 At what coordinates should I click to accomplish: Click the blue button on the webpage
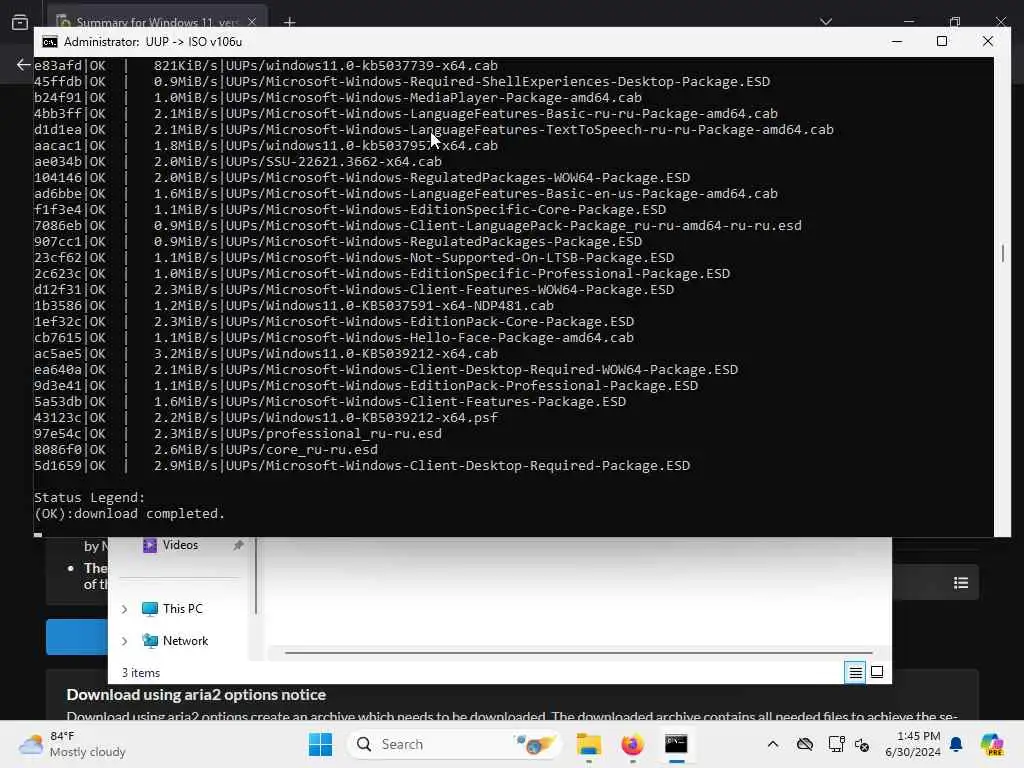[77, 636]
